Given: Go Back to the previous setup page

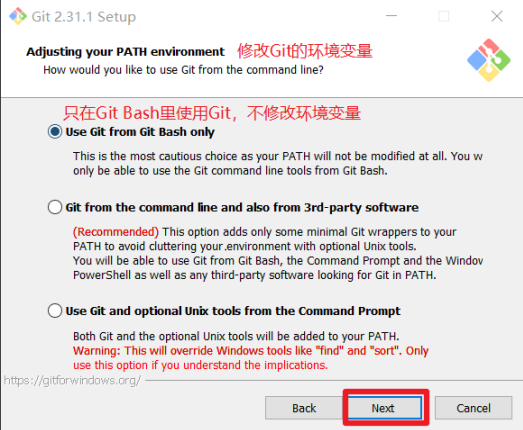Looking at the screenshot, I should (x=304, y=408).
